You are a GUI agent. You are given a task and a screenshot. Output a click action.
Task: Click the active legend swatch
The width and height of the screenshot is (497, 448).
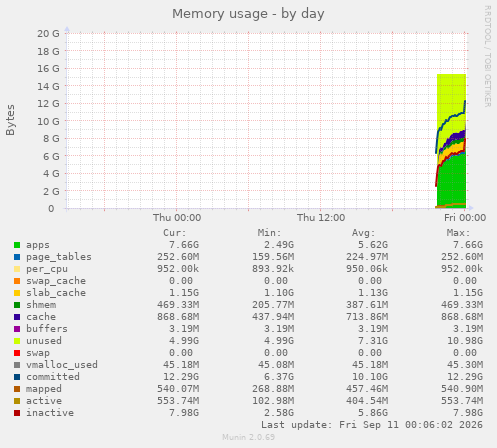17,401
